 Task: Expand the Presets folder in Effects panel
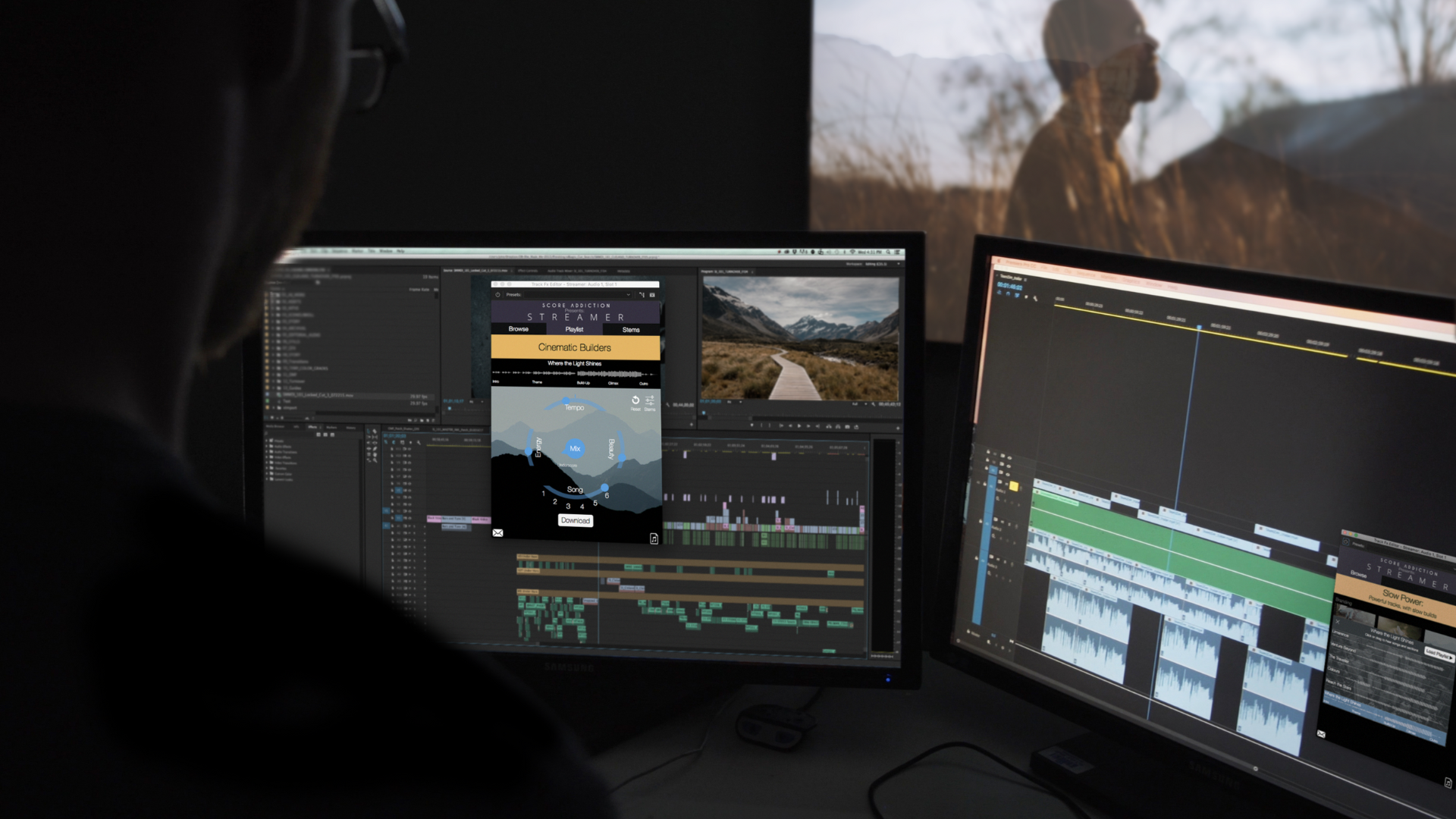tap(266, 441)
